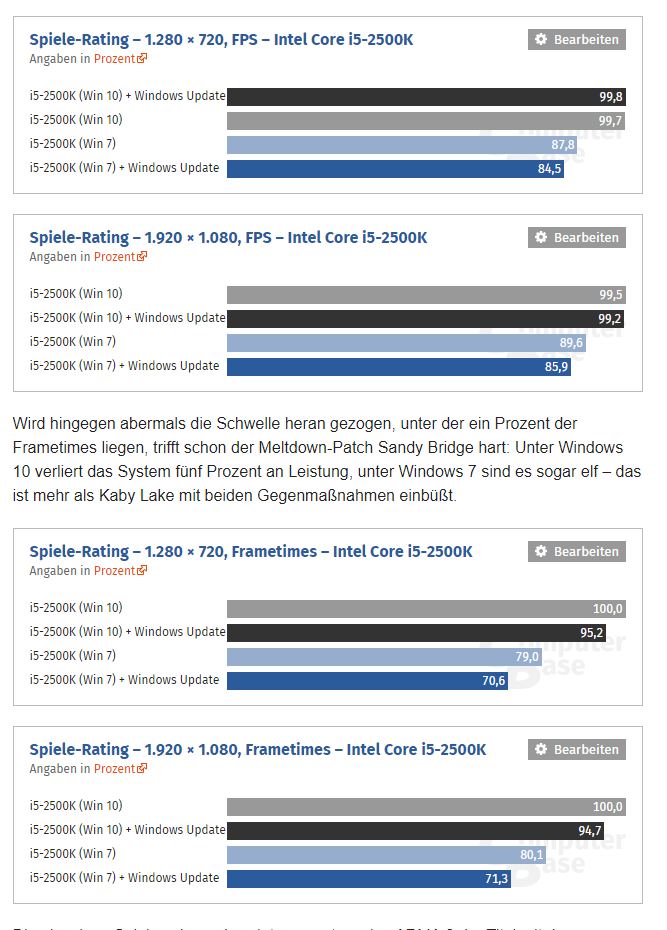Viewport: 667px width, 930px height.
Task: Open Prozent link in 1.920 × 1.080 Frametimes chart
Action: pos(115,769)
